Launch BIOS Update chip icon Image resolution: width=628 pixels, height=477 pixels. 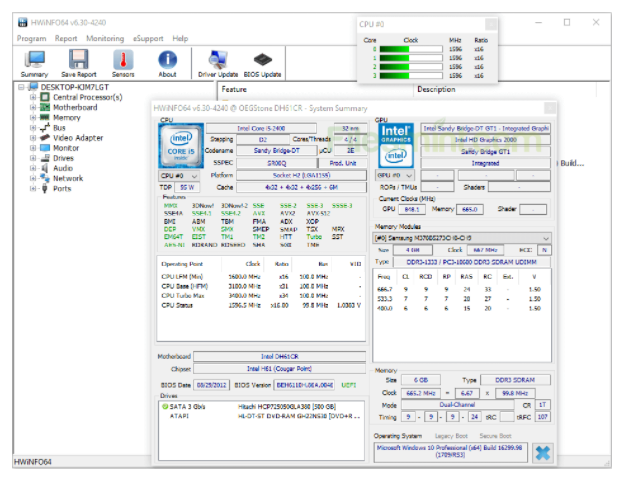coord(262,63)
